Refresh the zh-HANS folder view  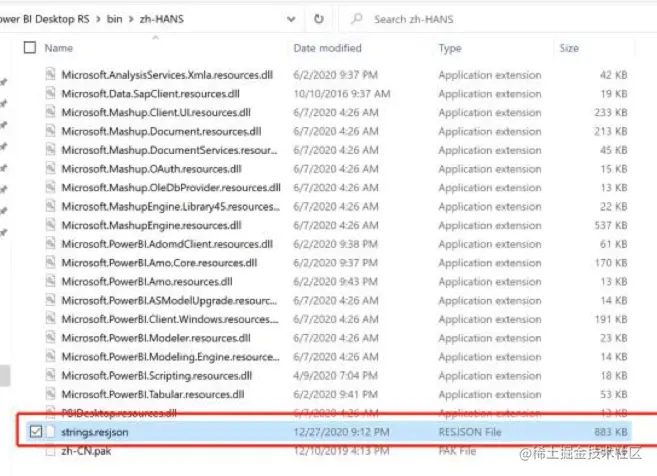pos(319,19)
